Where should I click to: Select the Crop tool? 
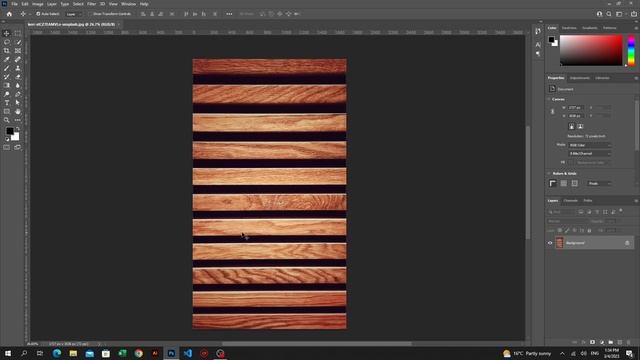(7, 51)
